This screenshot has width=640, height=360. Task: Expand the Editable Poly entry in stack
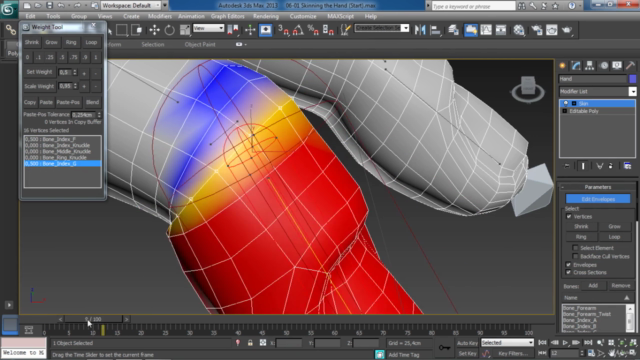click(565, 111)
